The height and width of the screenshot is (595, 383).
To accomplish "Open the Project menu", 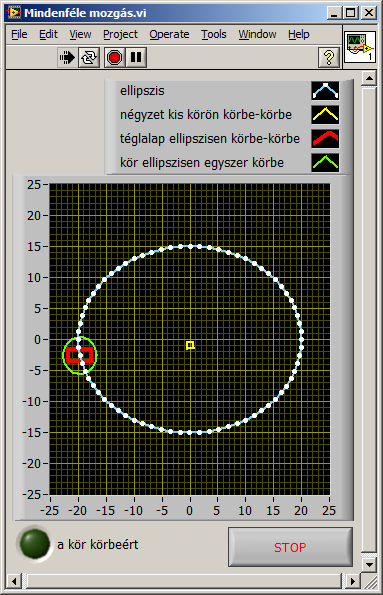I will pyautogui.click(x=120, y=35).
